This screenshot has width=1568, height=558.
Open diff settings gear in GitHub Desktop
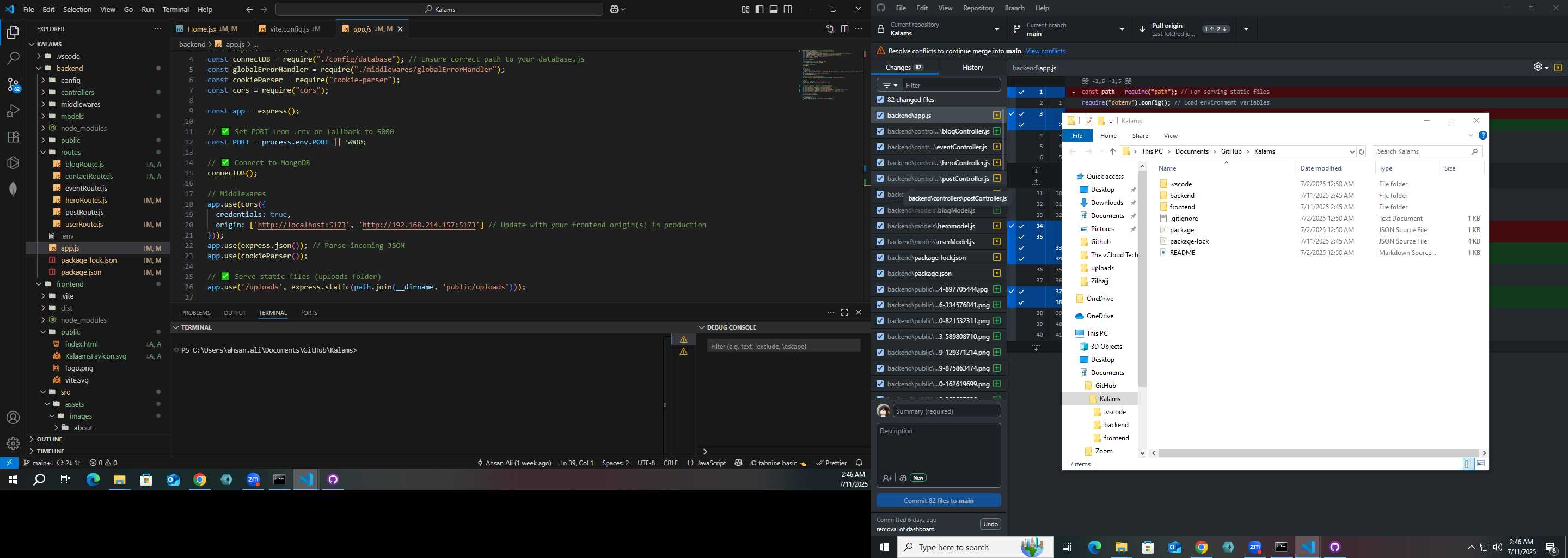pos(1541,67)
